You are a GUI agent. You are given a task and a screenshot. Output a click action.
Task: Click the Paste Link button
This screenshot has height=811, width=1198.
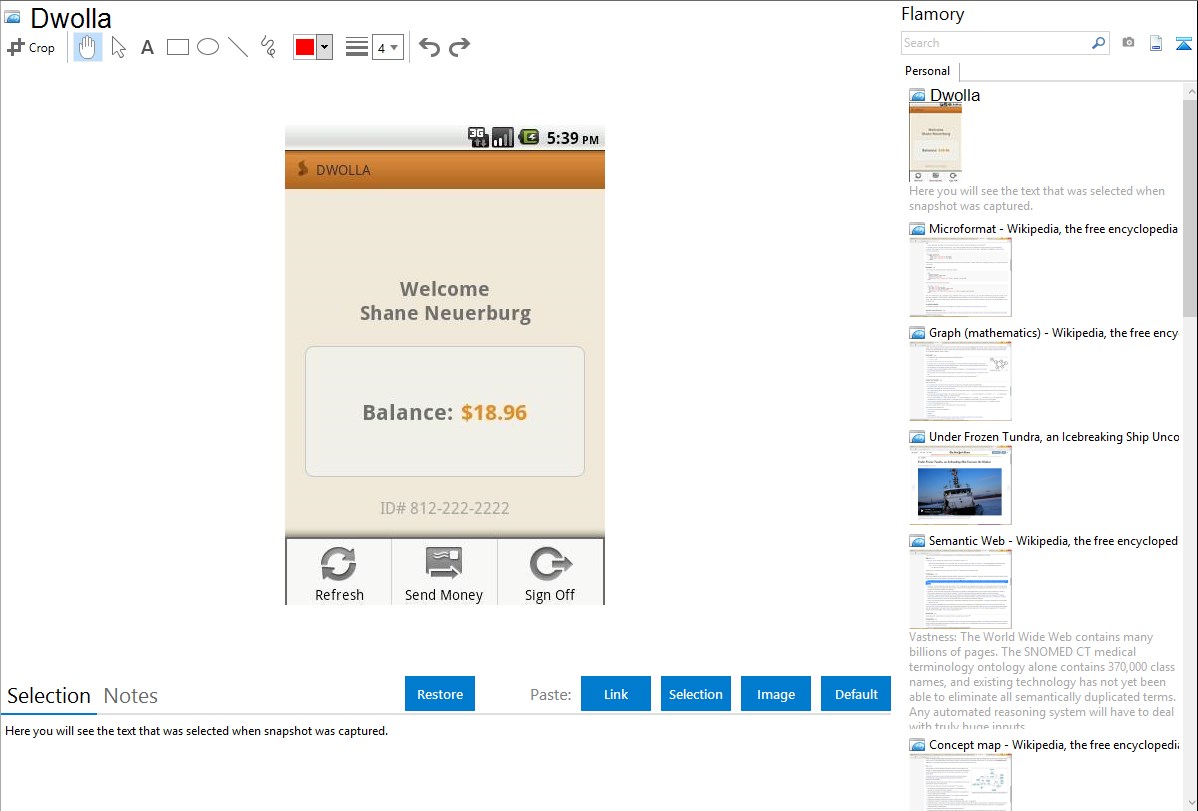616,694
